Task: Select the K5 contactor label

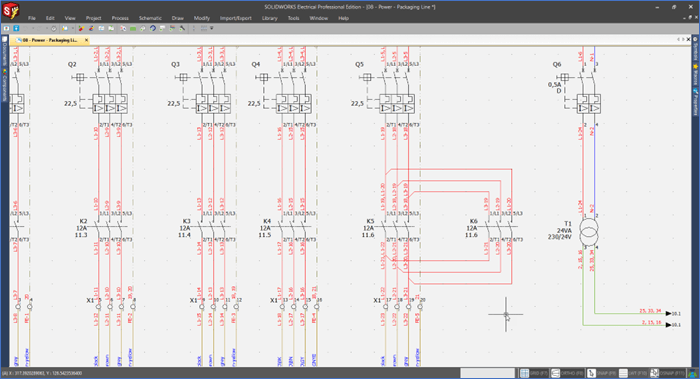Action: point(371,221)
